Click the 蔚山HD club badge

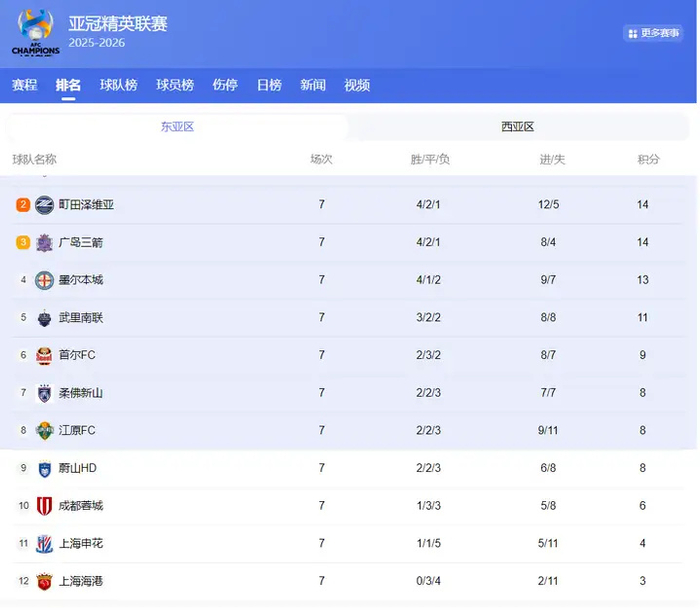(44, 468)
